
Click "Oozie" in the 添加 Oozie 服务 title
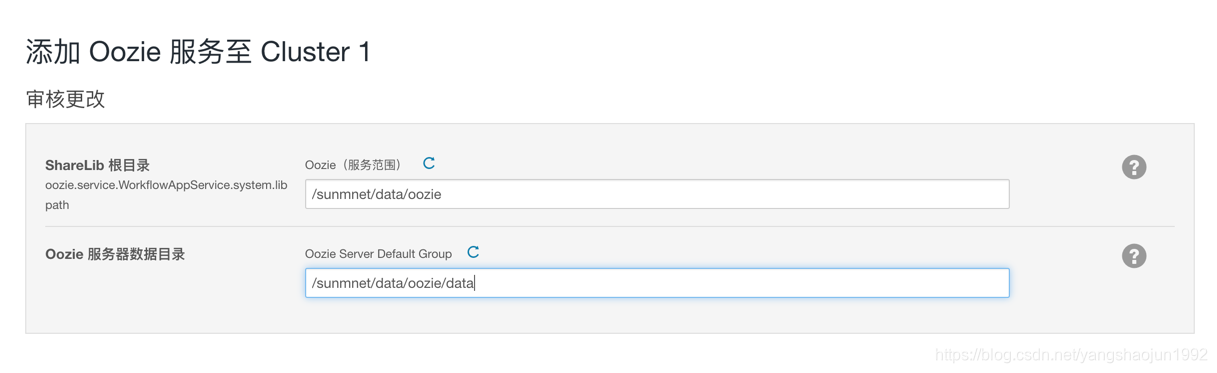click(x=125, y=52)
